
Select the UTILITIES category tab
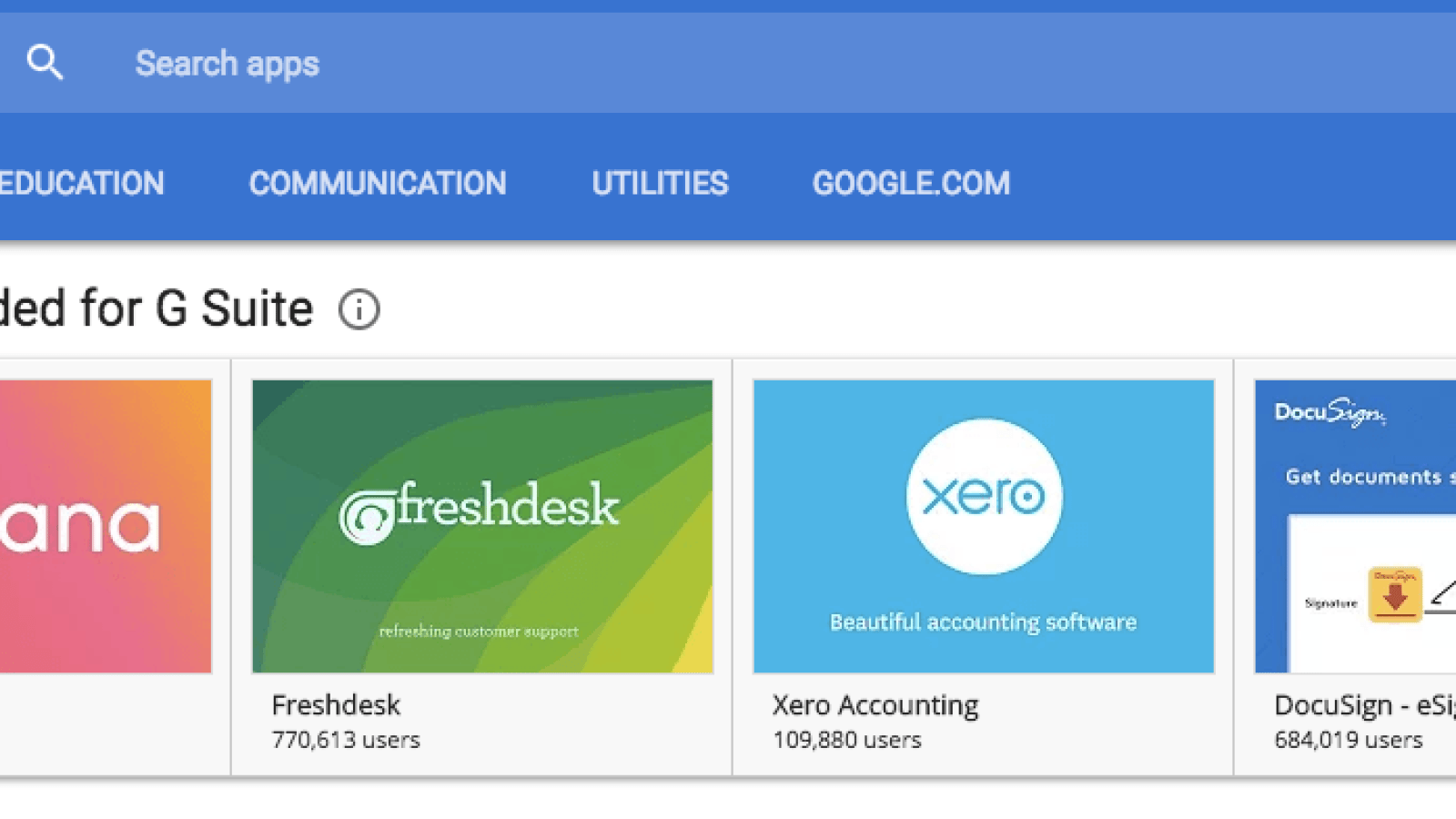click(x=659, y=183)
